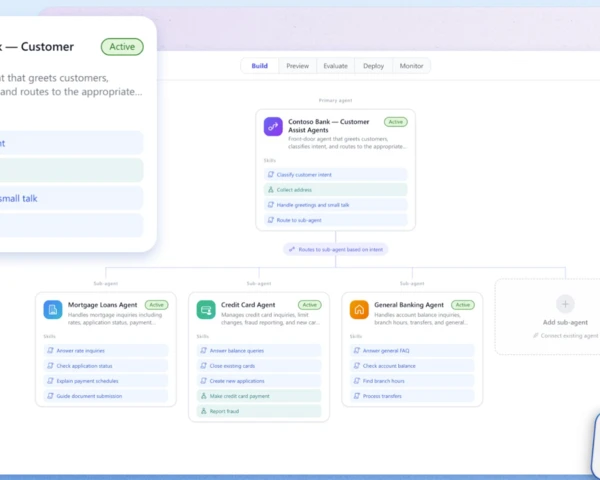Click the Connect existing agent link
The image size is (600, 480).
[x=566, y=336]
